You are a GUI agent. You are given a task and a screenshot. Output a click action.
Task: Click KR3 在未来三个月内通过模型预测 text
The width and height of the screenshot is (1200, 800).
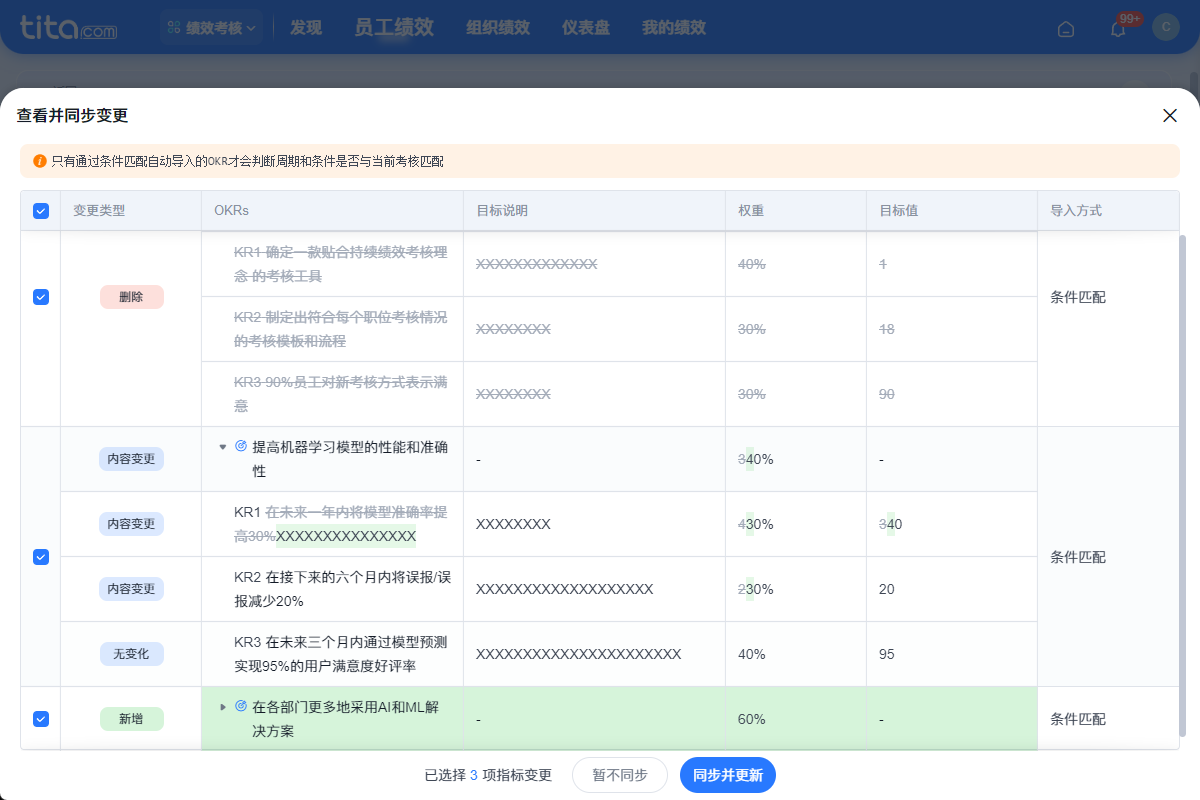click(340, 654)
